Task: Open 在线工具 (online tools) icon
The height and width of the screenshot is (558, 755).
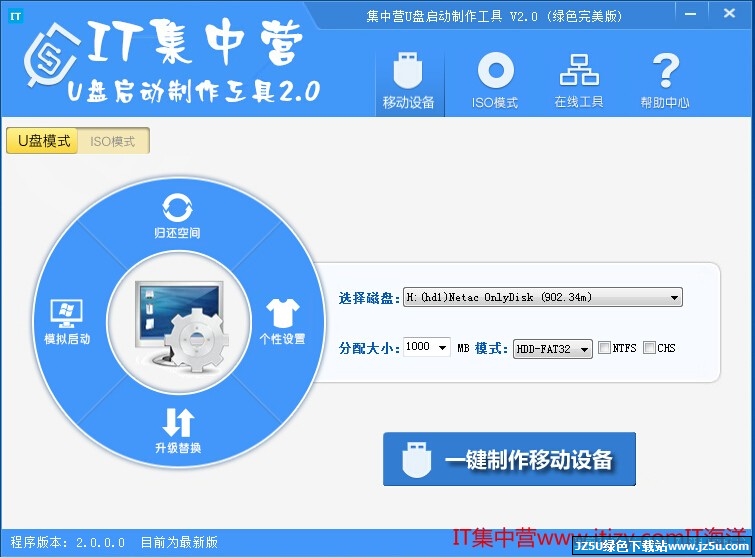Action: click(579, 81)
